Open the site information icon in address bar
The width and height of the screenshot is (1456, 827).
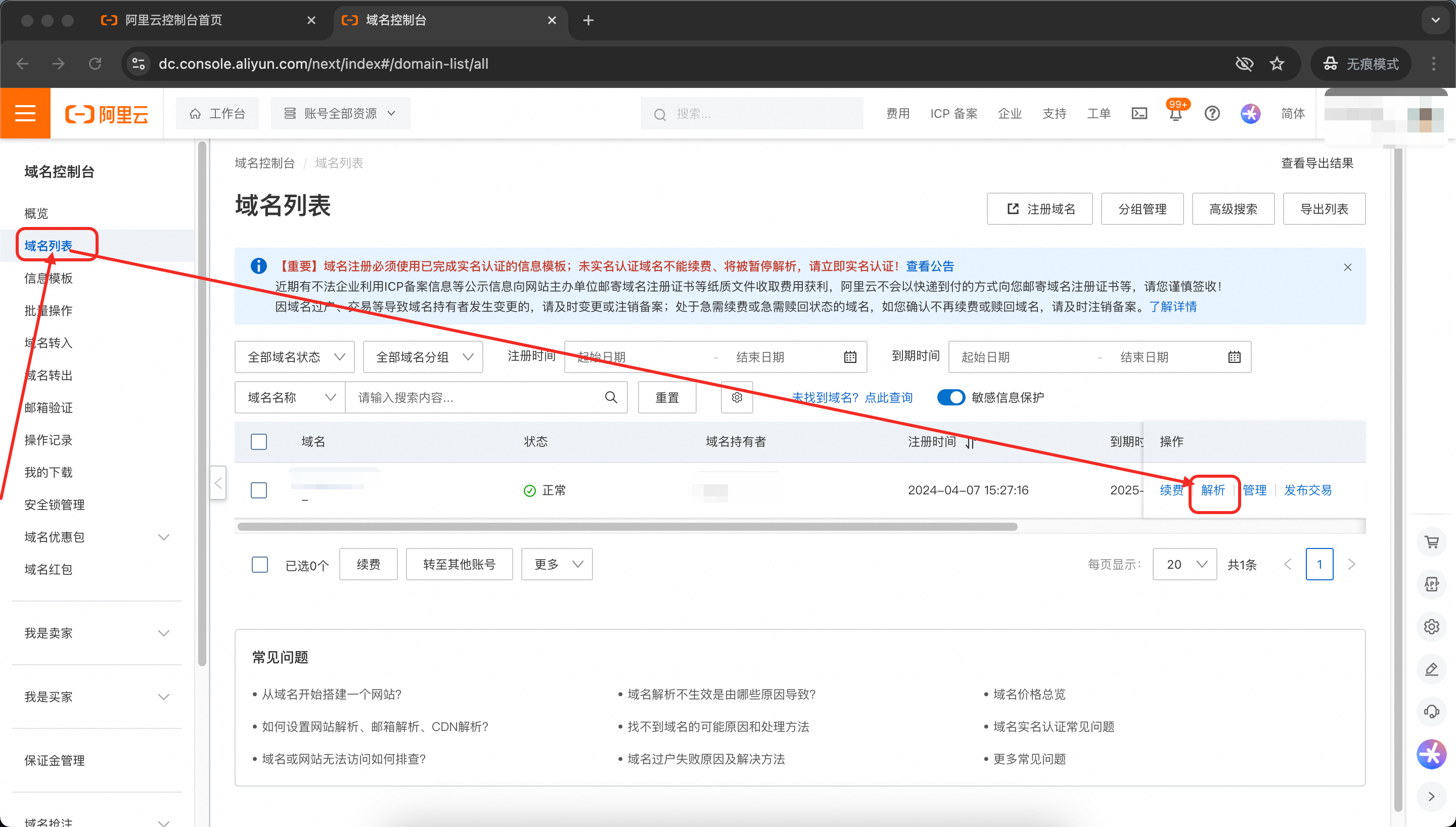coord(138,64)
